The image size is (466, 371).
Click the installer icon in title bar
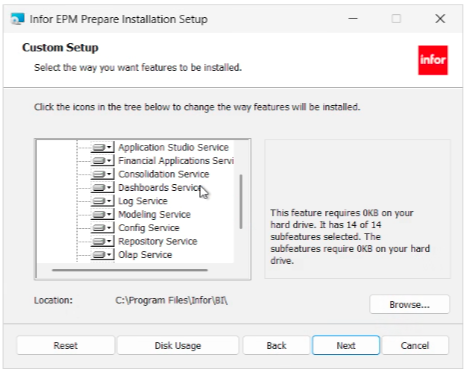tap(17, 19)
